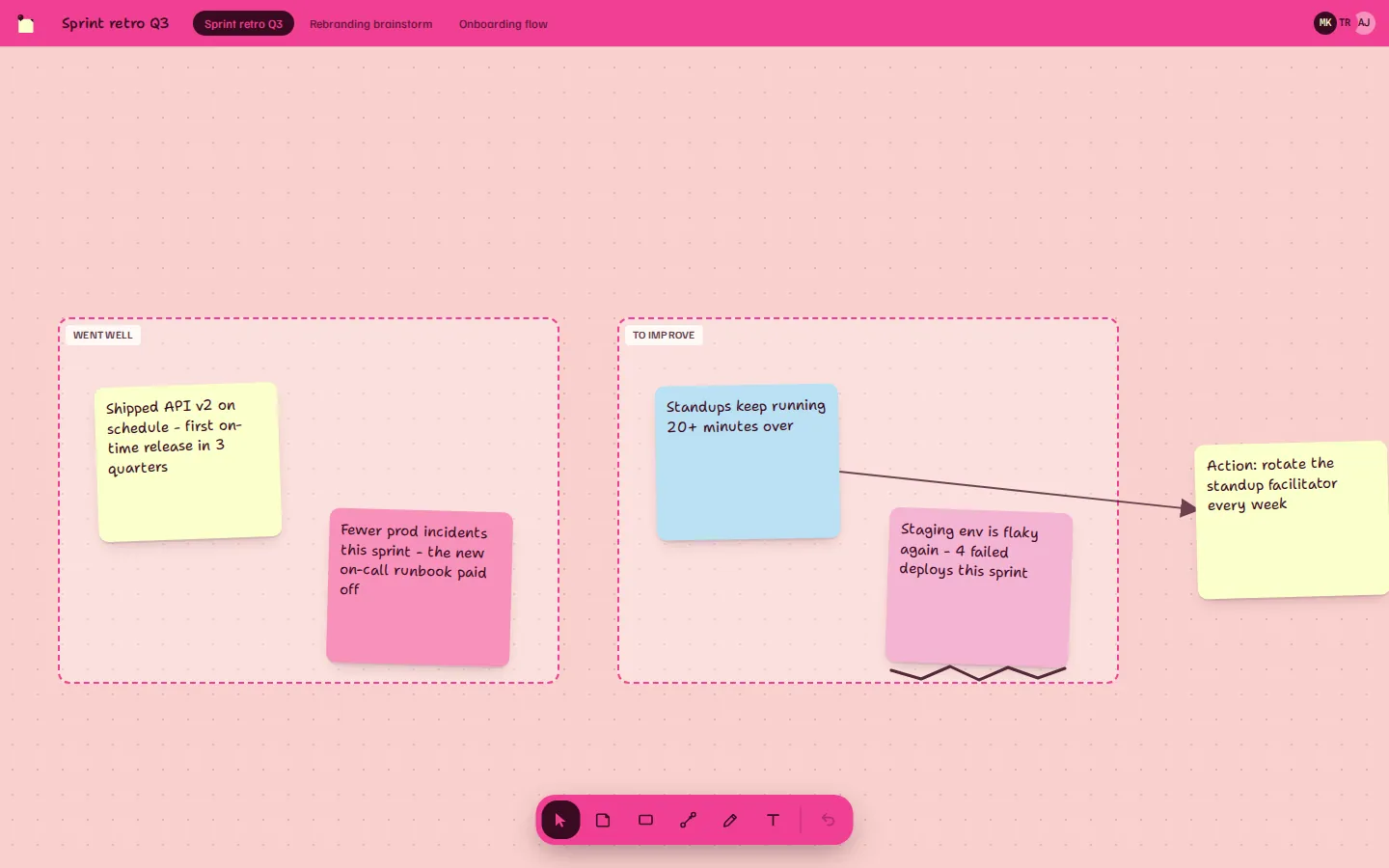1389x868 pixels.
Task: Click the undo arrow button
Action: click(829, 820)
